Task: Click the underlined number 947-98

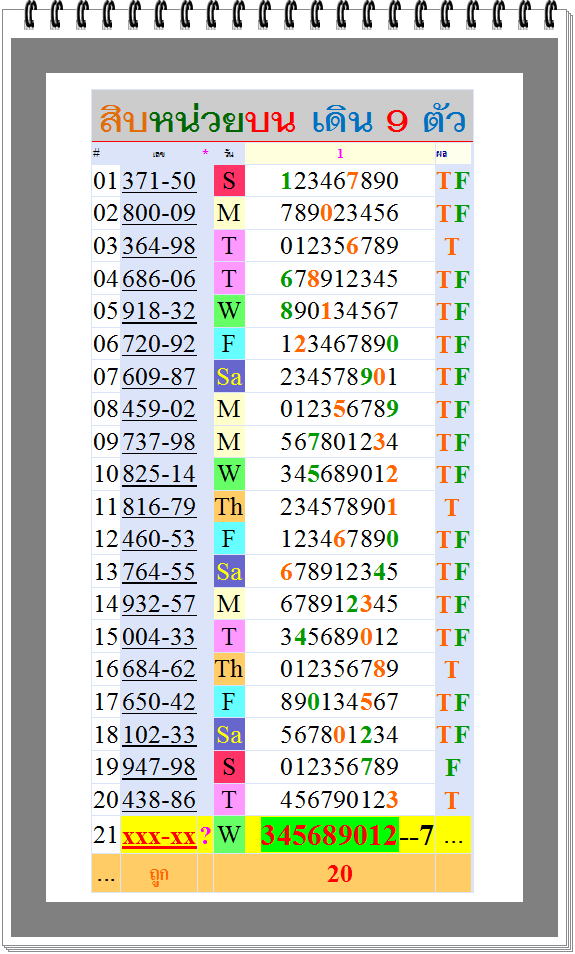Action: pos(159,767)
